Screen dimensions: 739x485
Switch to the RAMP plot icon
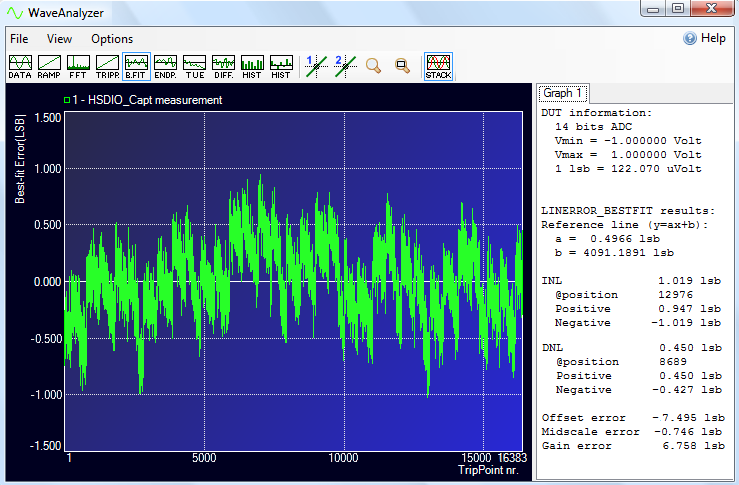pyautogui.click(x=48, y=67)
